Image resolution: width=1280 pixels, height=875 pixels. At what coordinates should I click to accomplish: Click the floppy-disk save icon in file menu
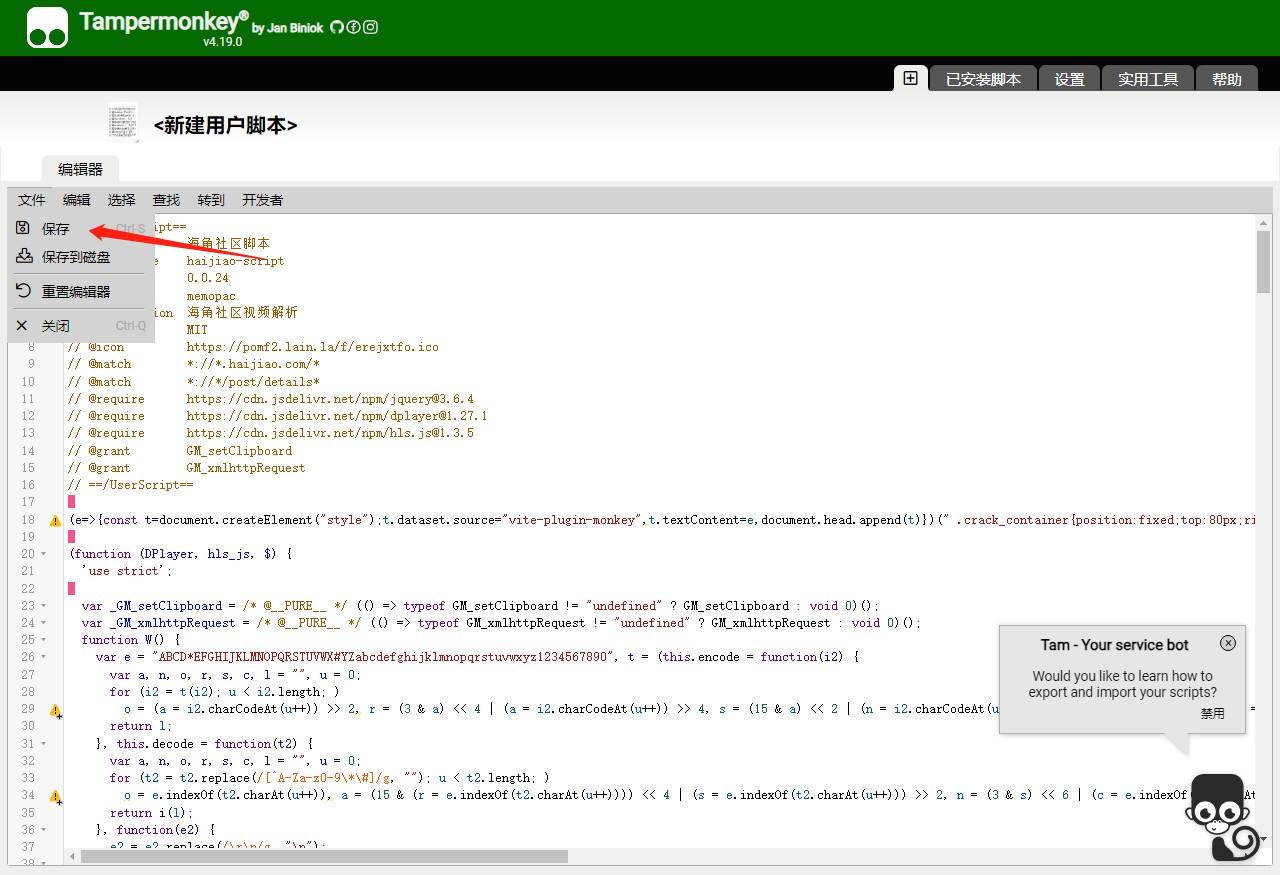(x=23, y=228)
